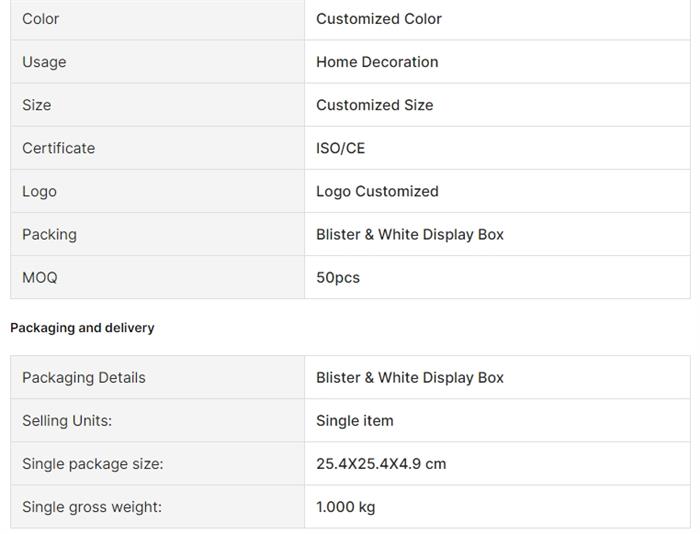Select the 25.4X25.4X4.9 cm value

point(381,464)
